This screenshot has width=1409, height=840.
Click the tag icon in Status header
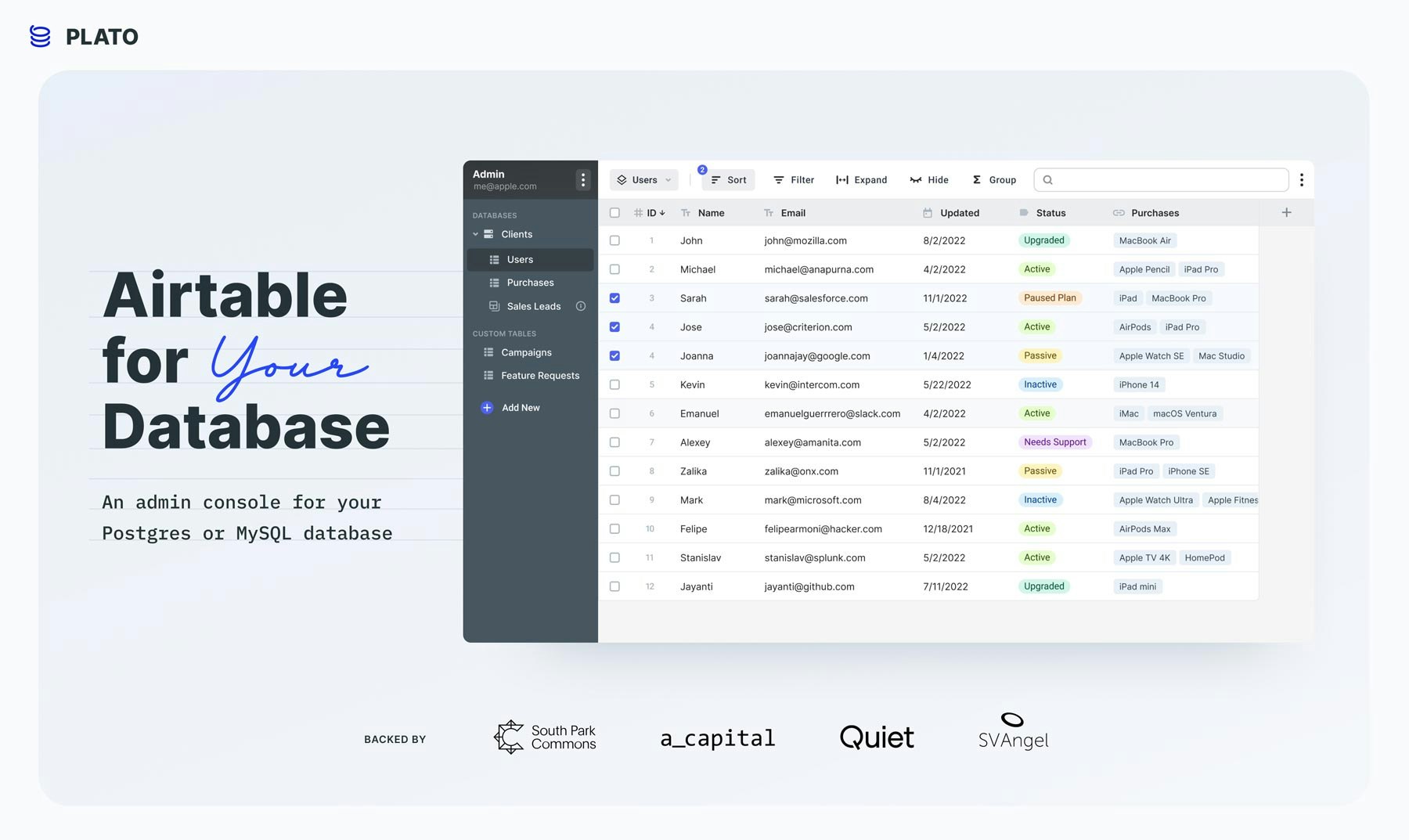(x=1024, y=213)
